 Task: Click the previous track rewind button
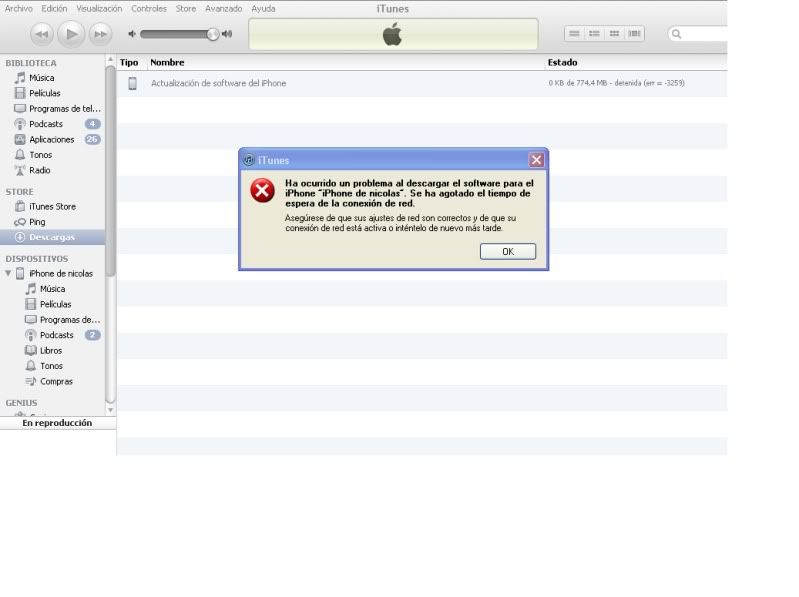[x=42, y=34]
